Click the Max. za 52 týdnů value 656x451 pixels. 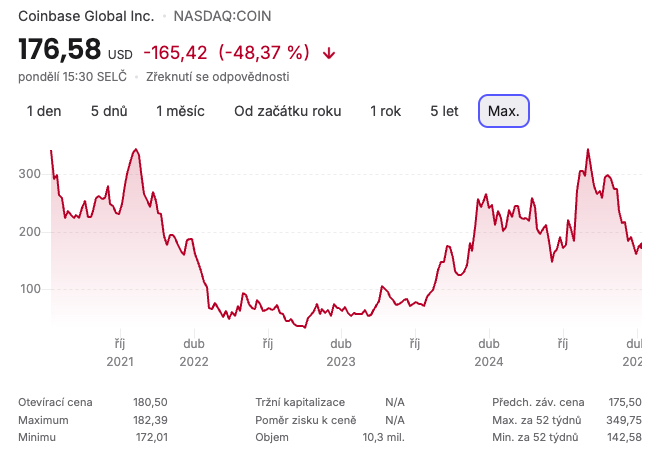(x=624, y=420)
